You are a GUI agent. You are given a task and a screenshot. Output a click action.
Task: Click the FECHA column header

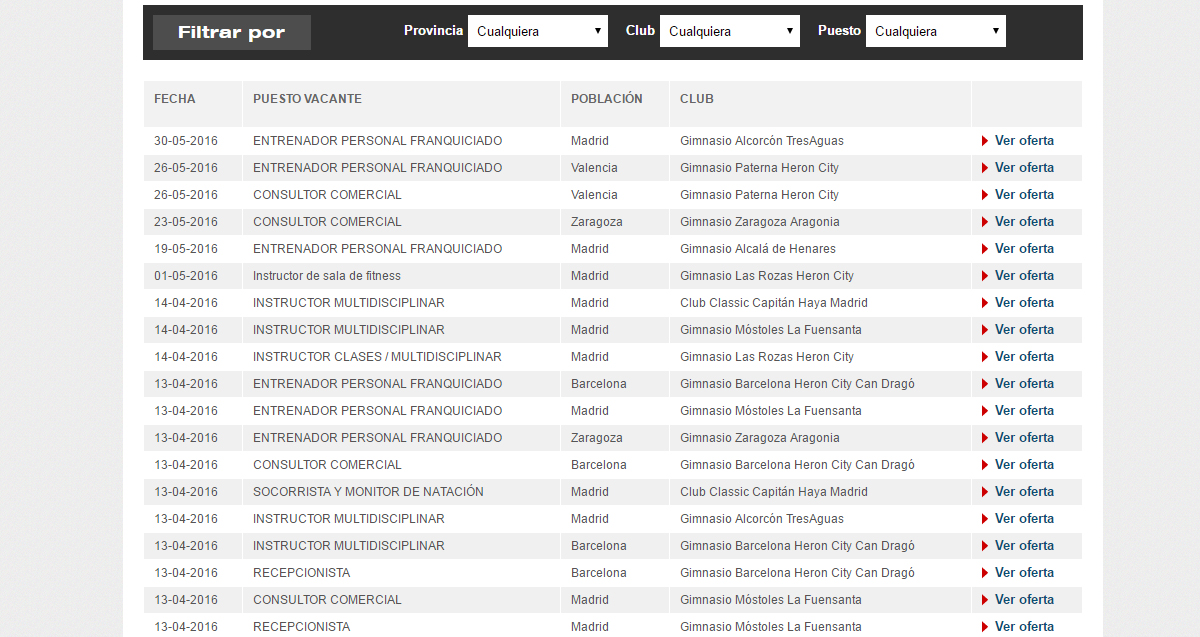click(x=175, y=99)
